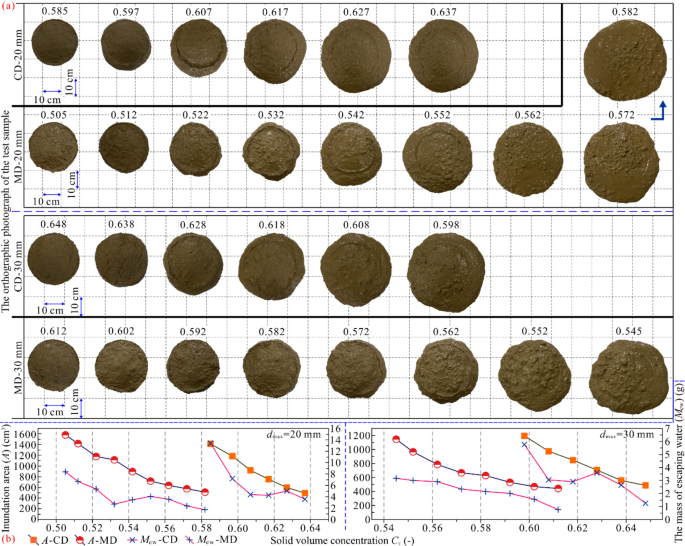Select the CD-30 mm sample labeled 0.648

point(53,259)
